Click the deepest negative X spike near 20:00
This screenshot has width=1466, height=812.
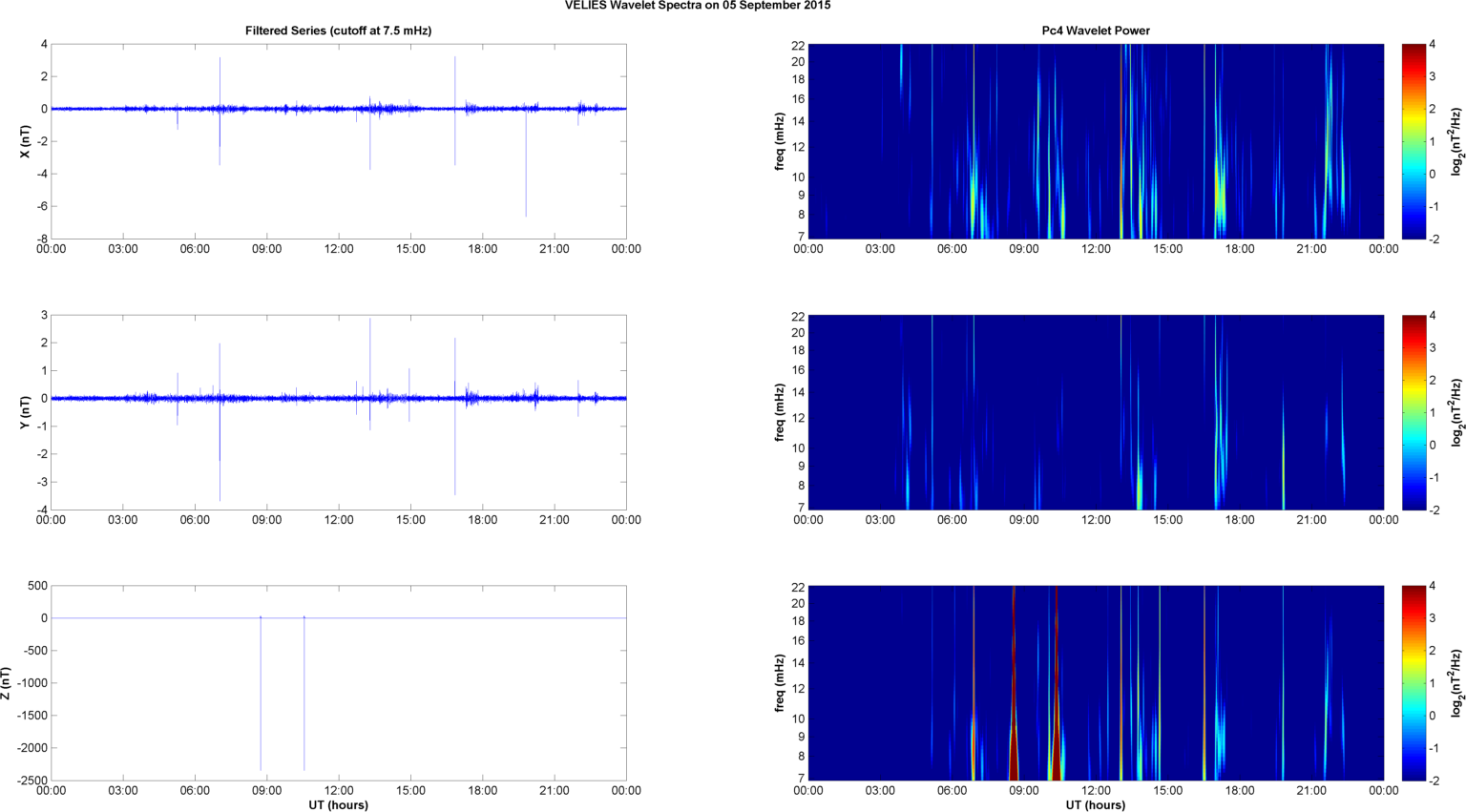tap(526, 191)
